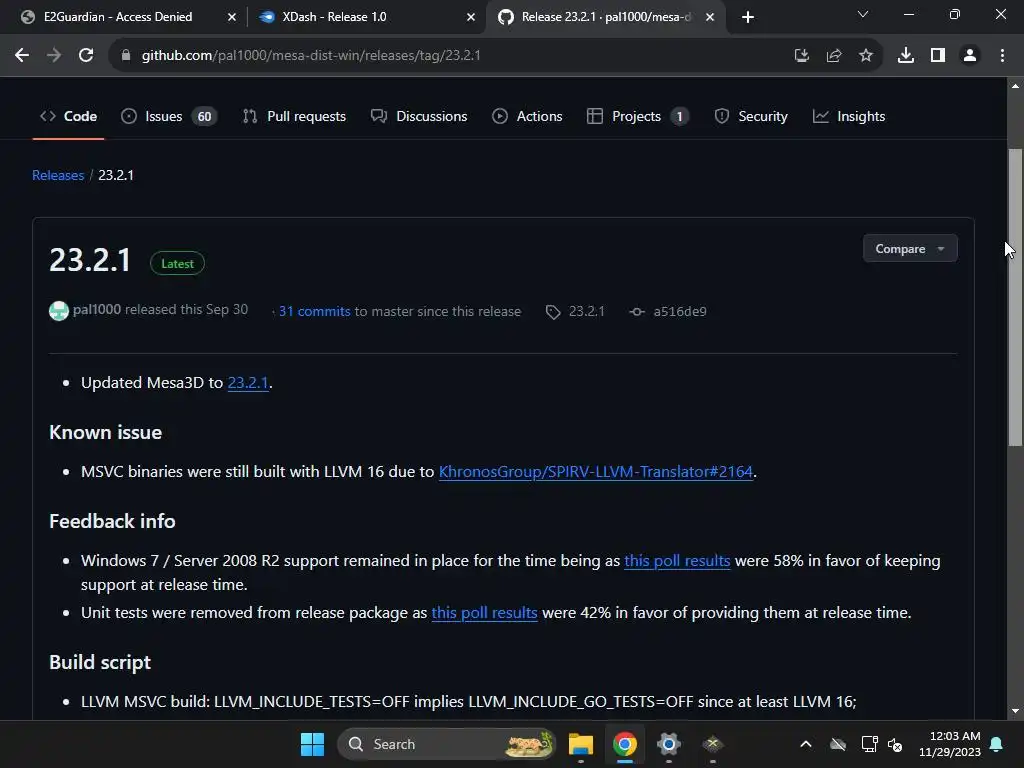Close the E2Guardian tab
1024x768 pixels.
click(x=232, y=17)
